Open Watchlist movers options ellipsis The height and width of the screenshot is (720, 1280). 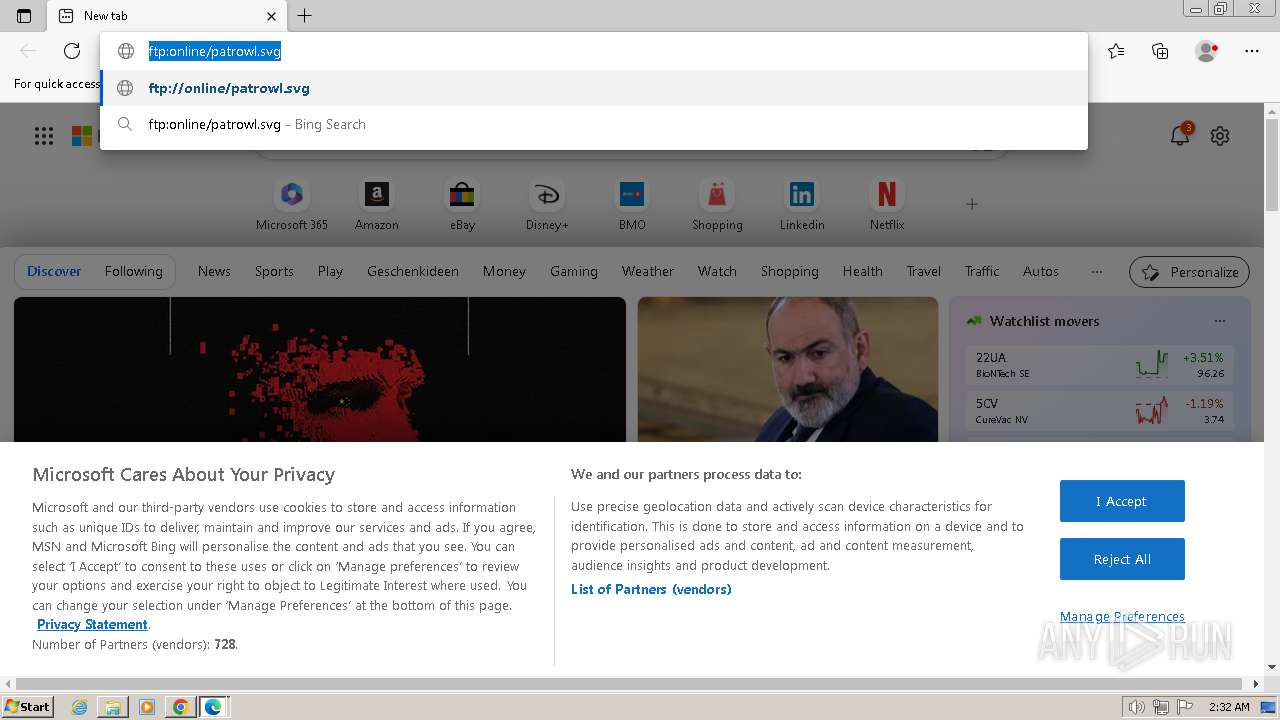(1220, 321)
